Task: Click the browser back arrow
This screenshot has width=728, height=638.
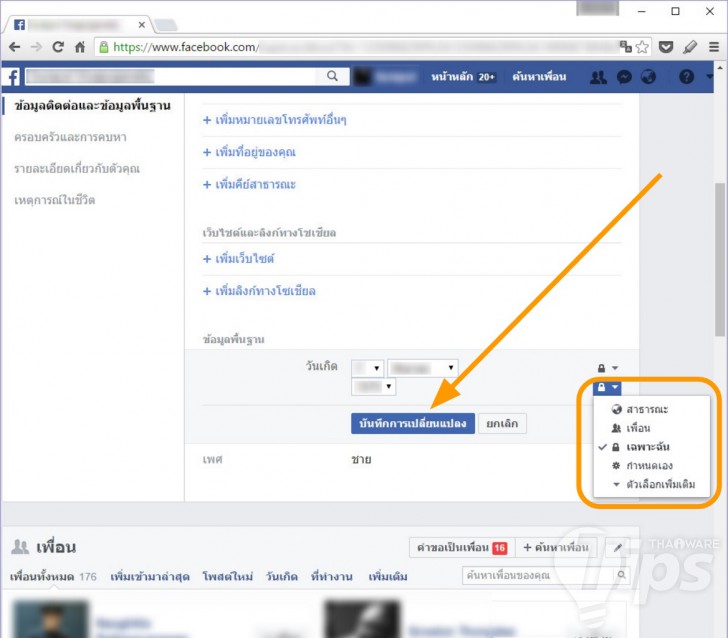Action: (15, 47)
